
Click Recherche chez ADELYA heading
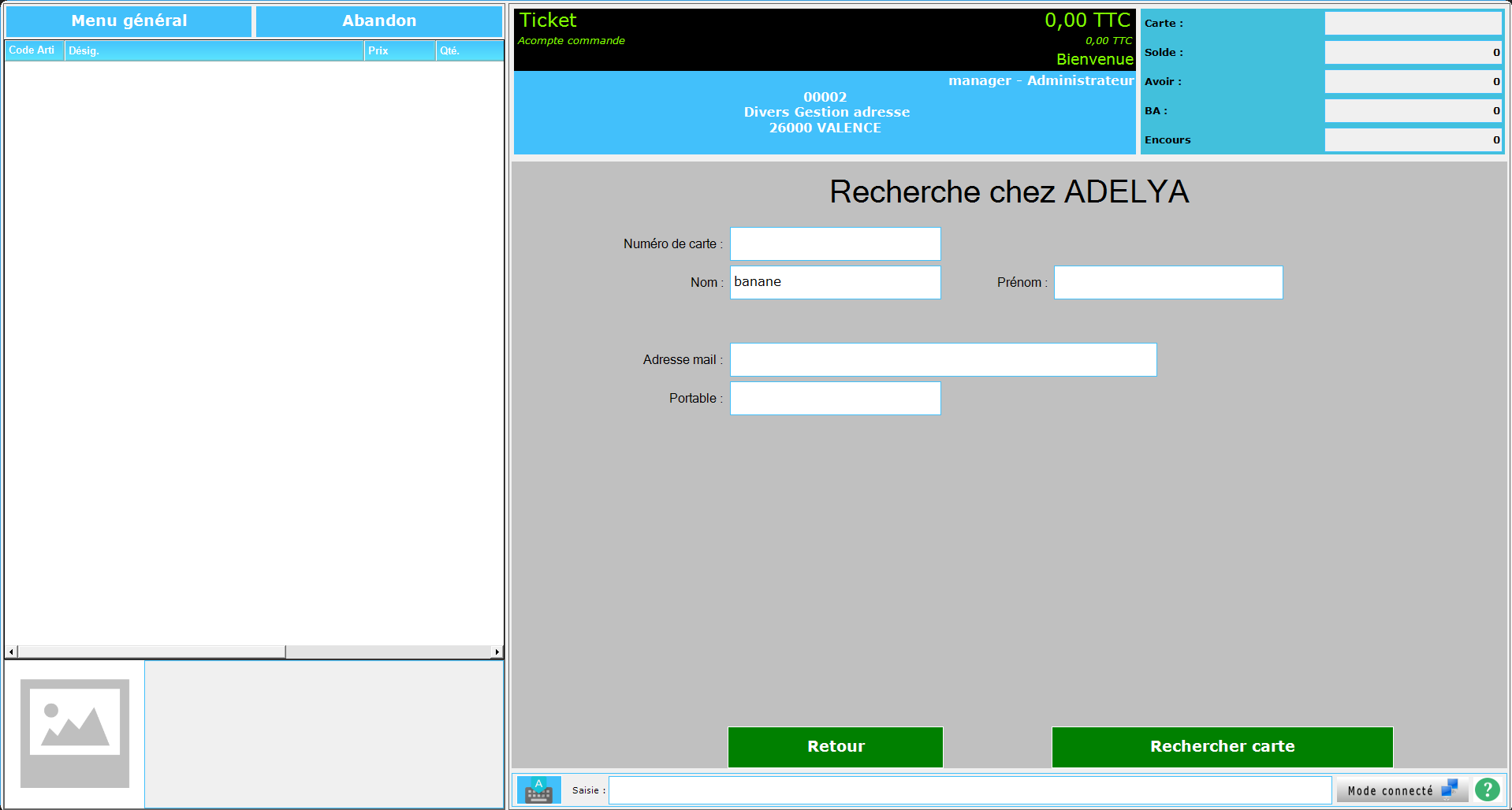[1009, 192]
